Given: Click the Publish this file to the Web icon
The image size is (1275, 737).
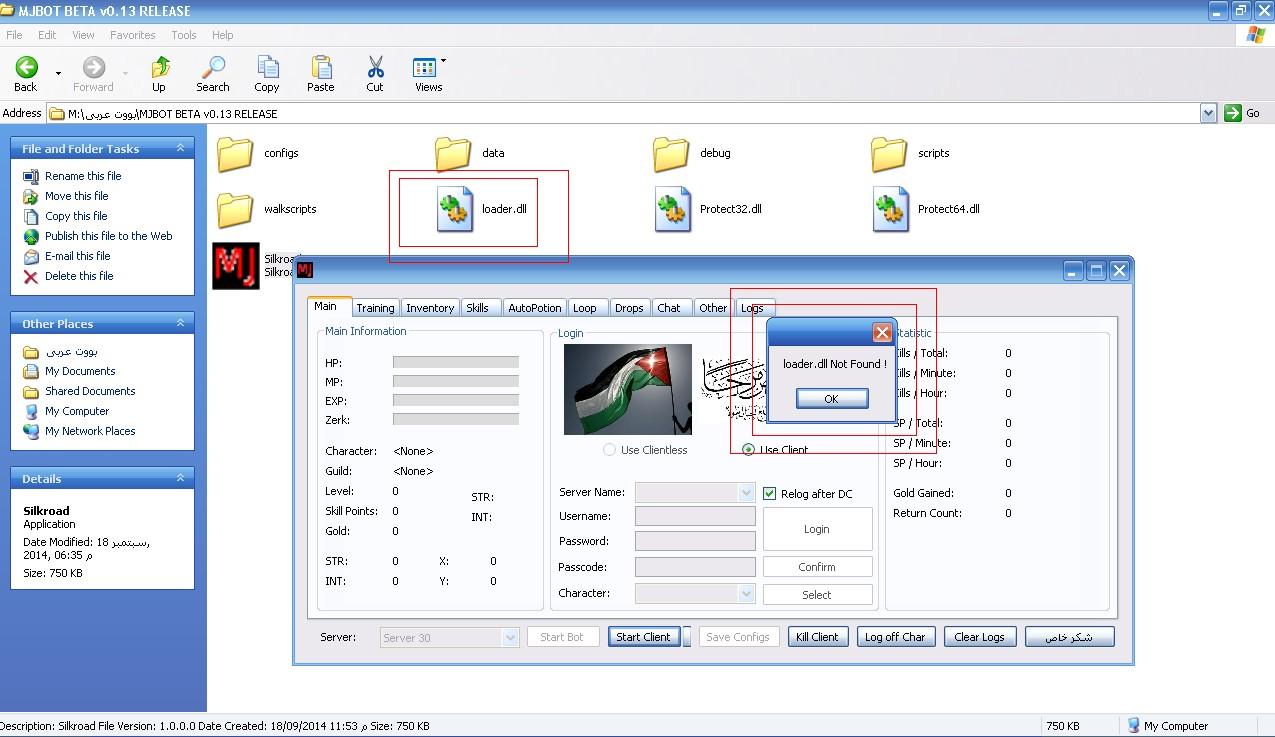Looking at the screenshot, I should click(31, 236).
